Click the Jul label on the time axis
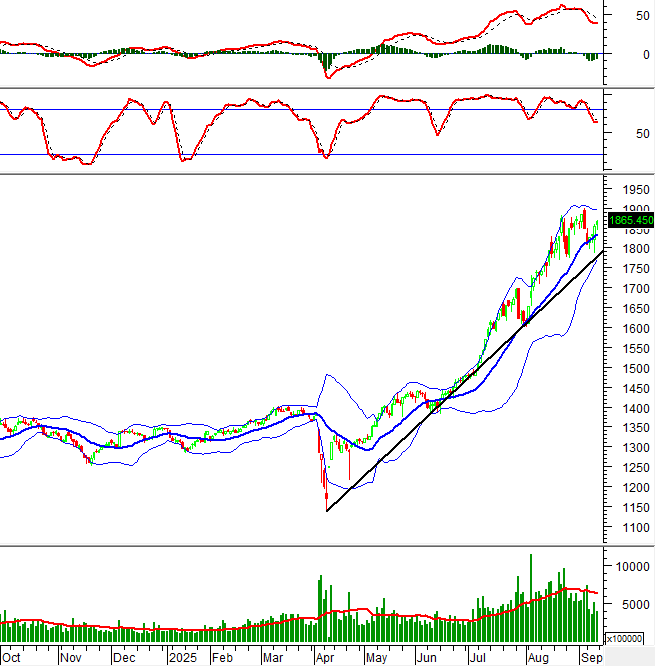Viewport: 655px width, 666px height. point(478,658)
